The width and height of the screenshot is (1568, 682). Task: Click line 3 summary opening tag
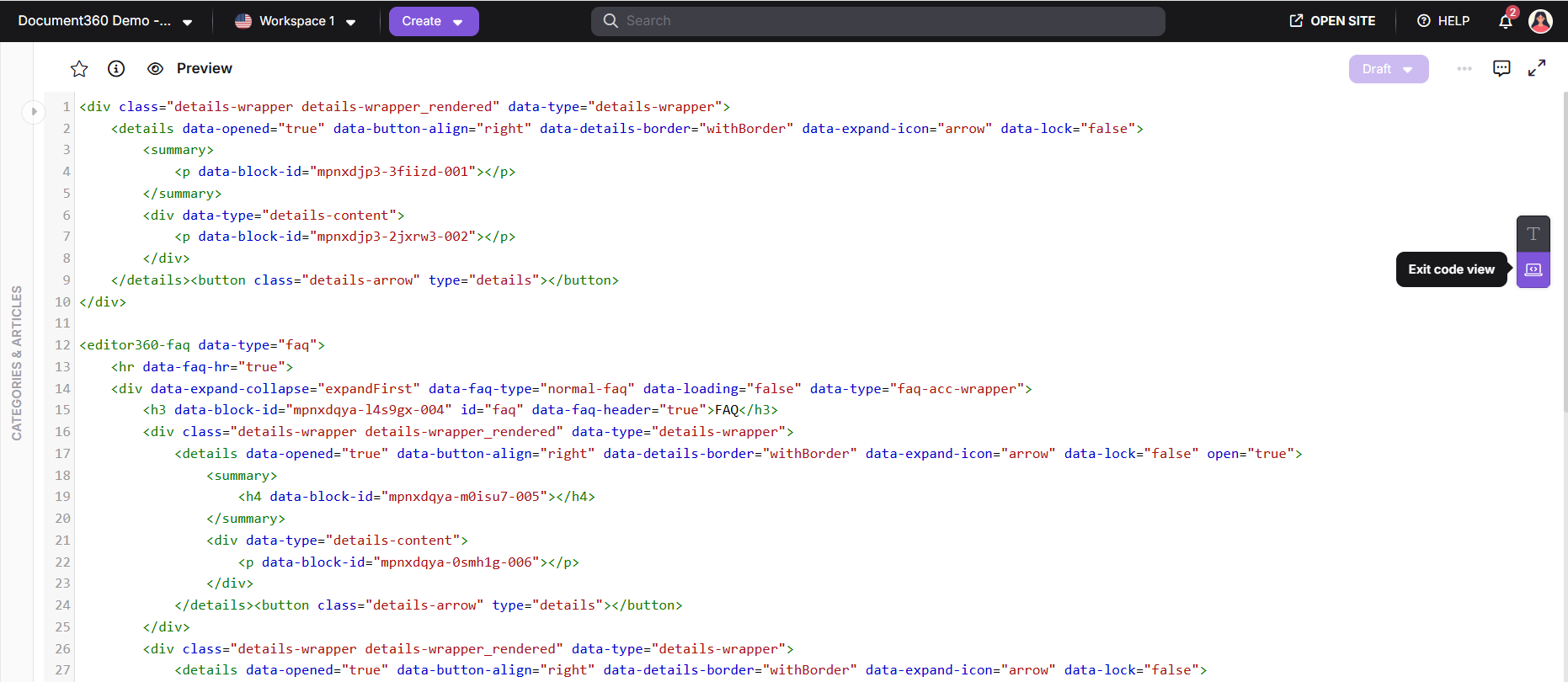[x=179, y=150]
